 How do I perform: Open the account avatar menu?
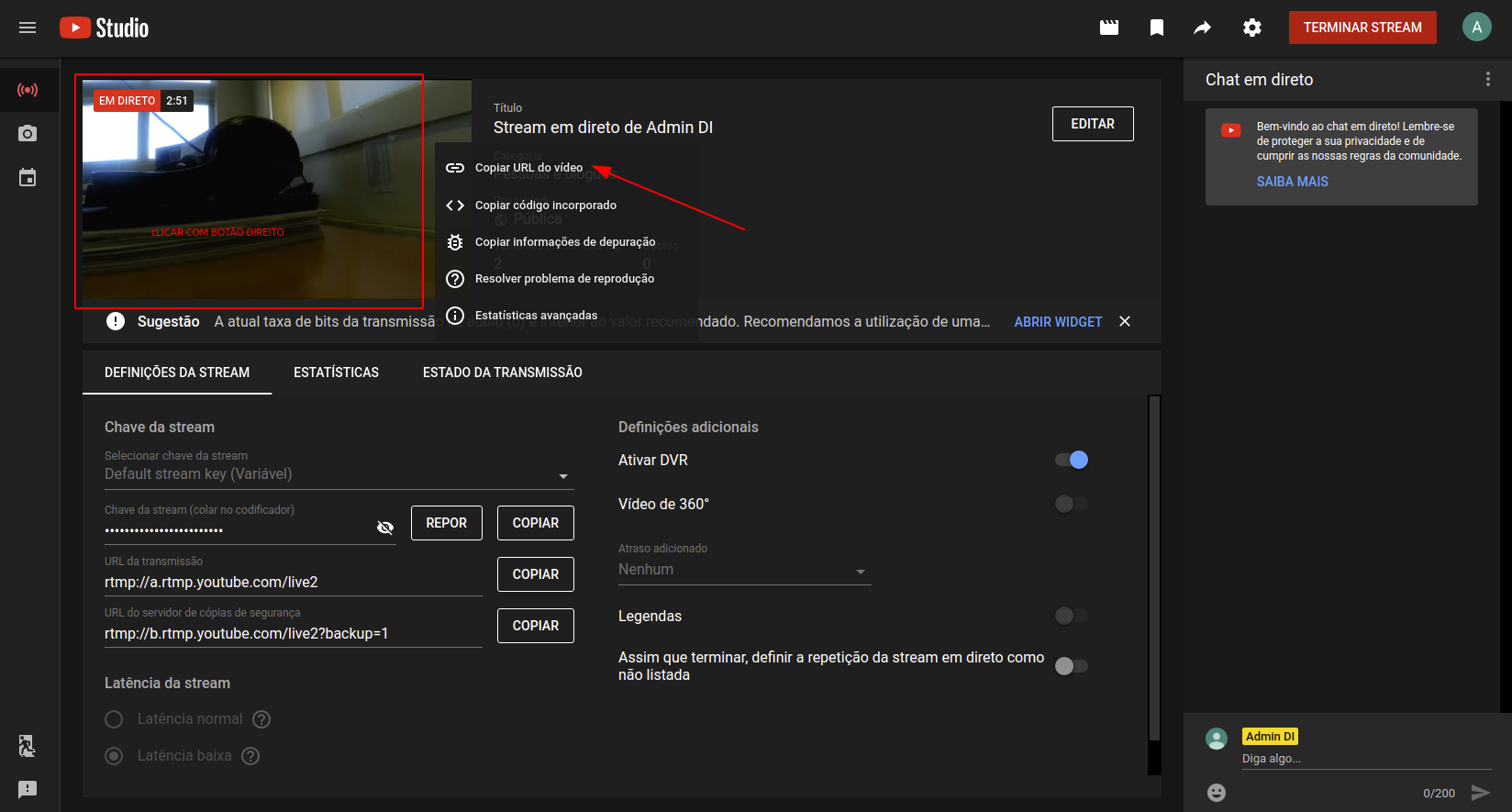click(1477, 28)
